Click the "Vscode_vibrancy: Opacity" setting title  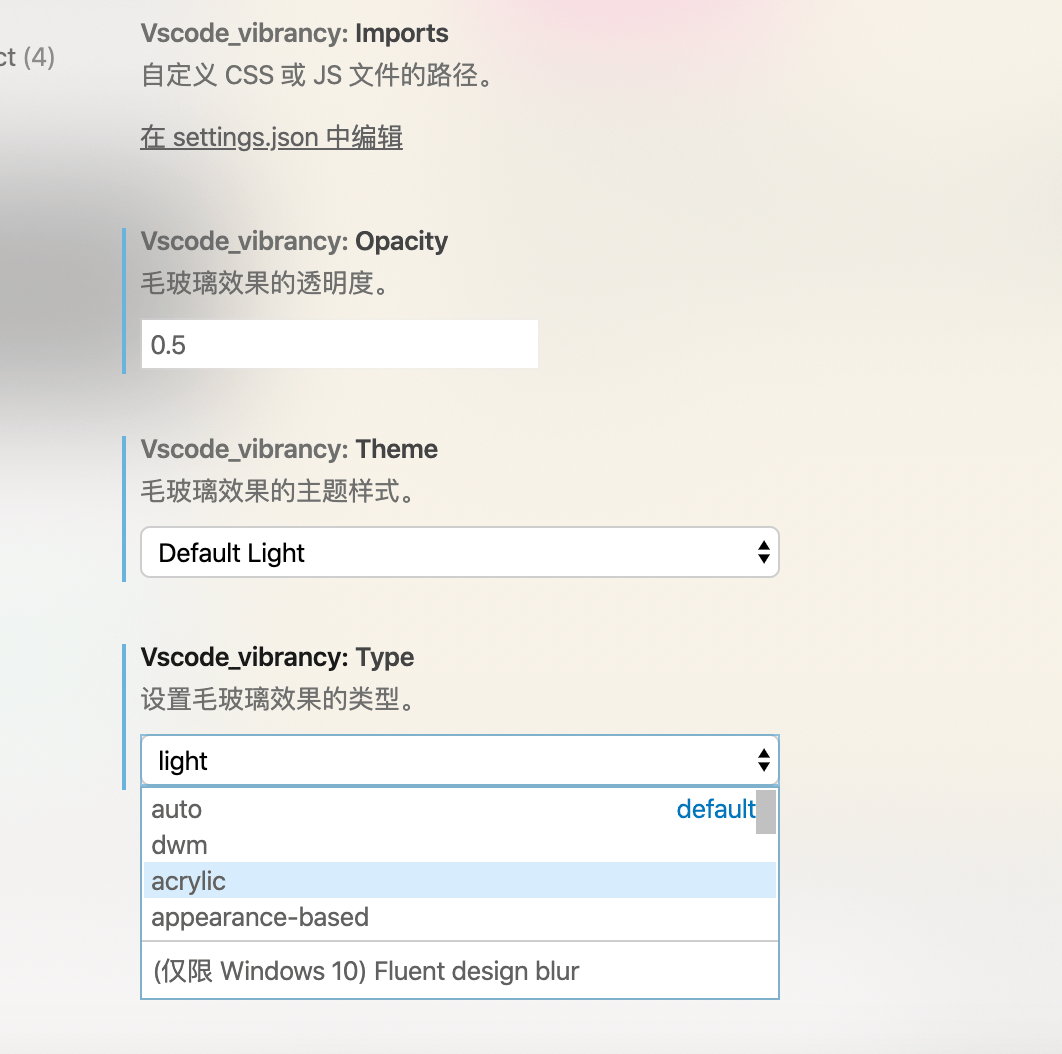click(294, 241)
